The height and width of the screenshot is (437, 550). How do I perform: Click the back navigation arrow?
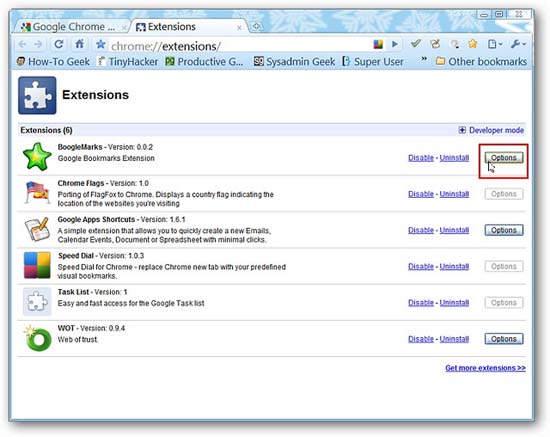[22, 44]
